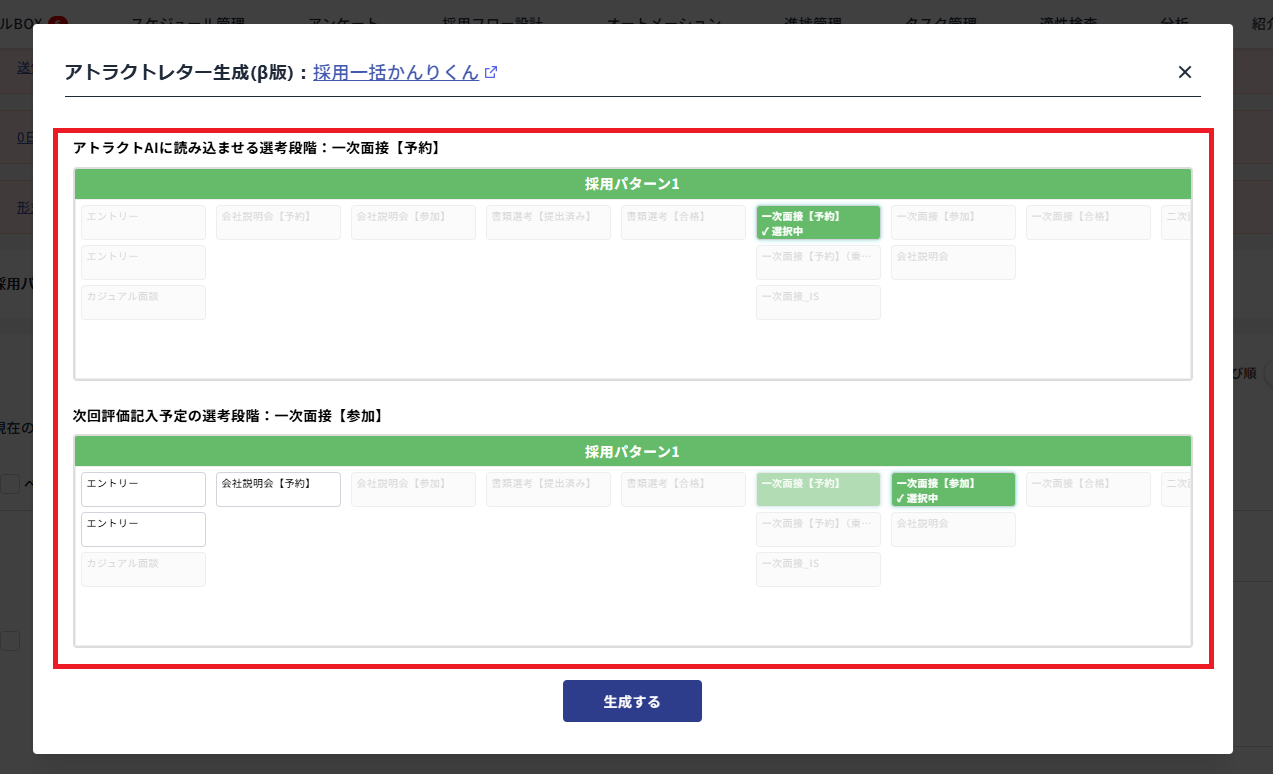Pick second-row エントリー stage in the 次回評価記入予定 section
This screenshot has width=1273, height=774.
(x=143, y=529)
